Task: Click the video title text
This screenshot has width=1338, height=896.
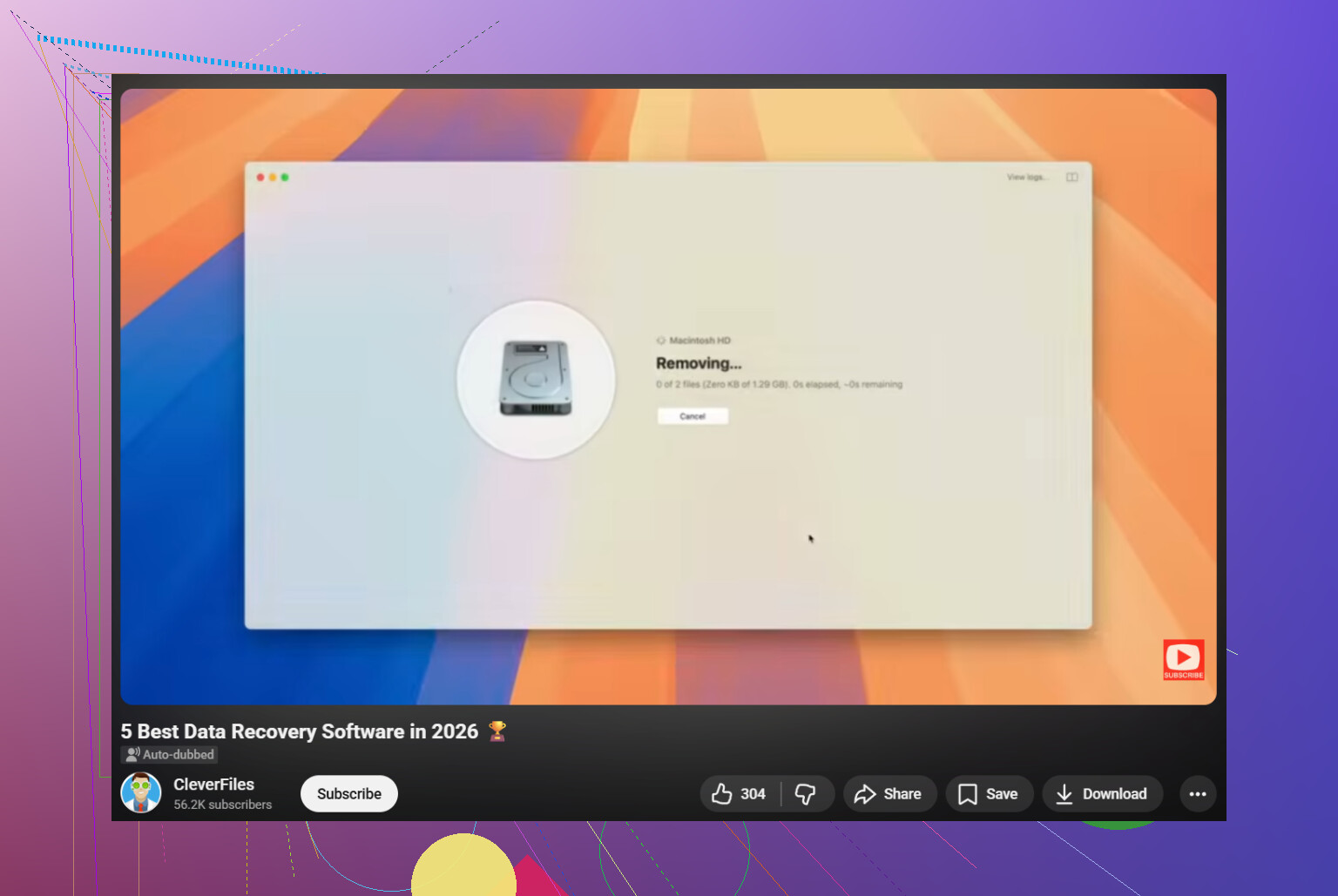Action: click(x=300, y=731)
